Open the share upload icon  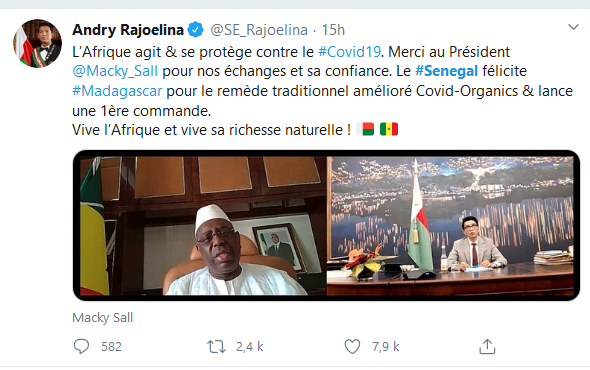coord(487,346)
